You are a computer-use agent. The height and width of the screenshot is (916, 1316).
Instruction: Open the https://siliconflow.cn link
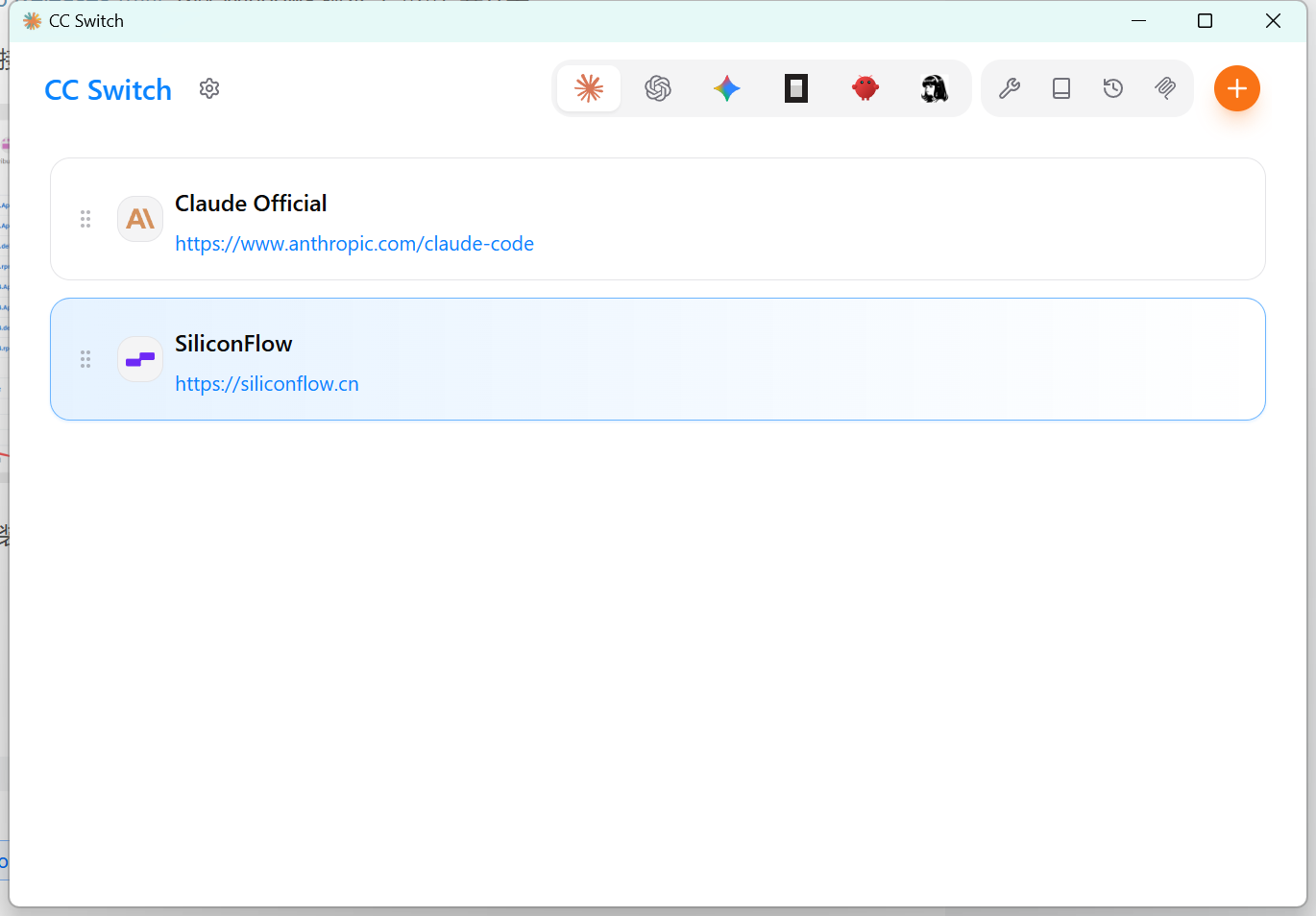(x=267, y=384)
